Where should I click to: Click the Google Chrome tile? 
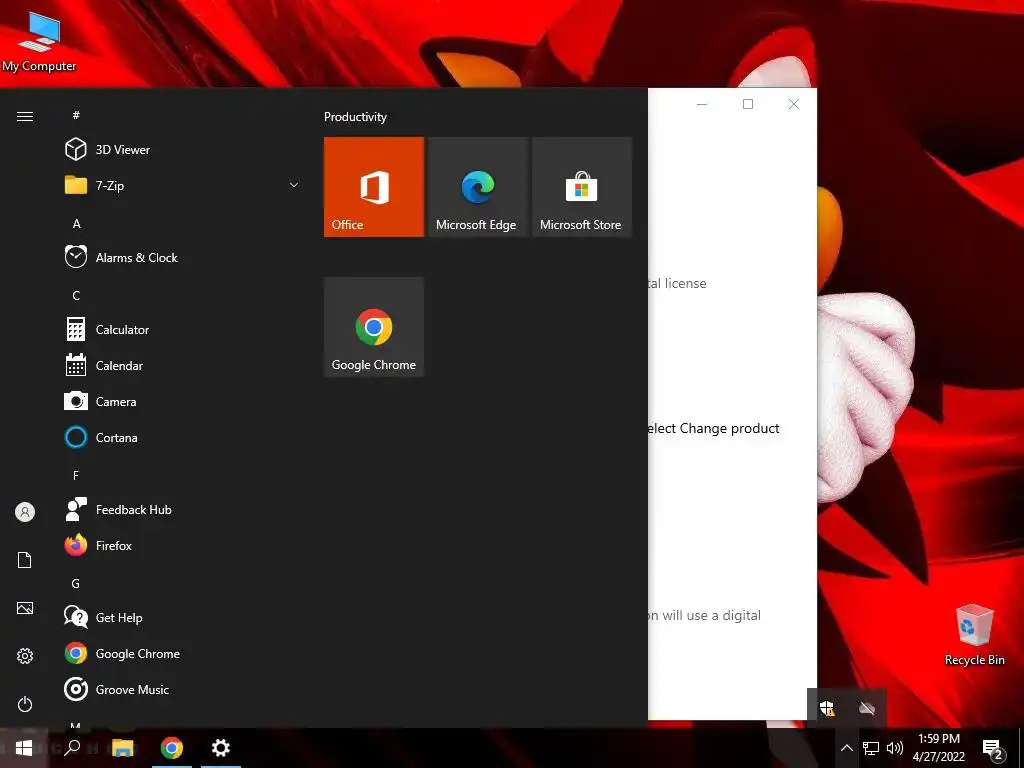coord(374,327)
